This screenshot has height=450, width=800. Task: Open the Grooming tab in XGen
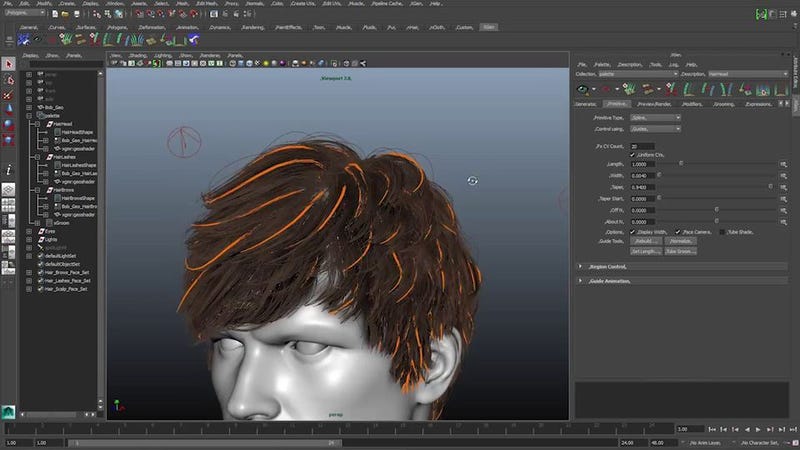point(723,104)
